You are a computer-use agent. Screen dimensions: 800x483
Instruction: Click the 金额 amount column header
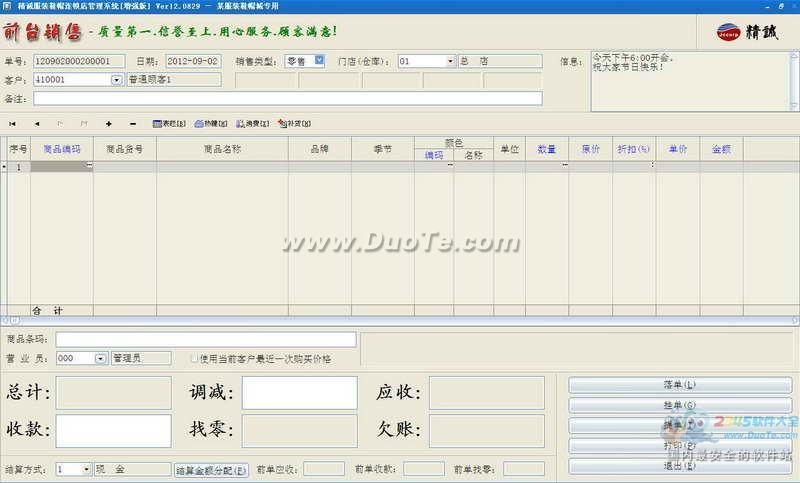click(721, 149)
